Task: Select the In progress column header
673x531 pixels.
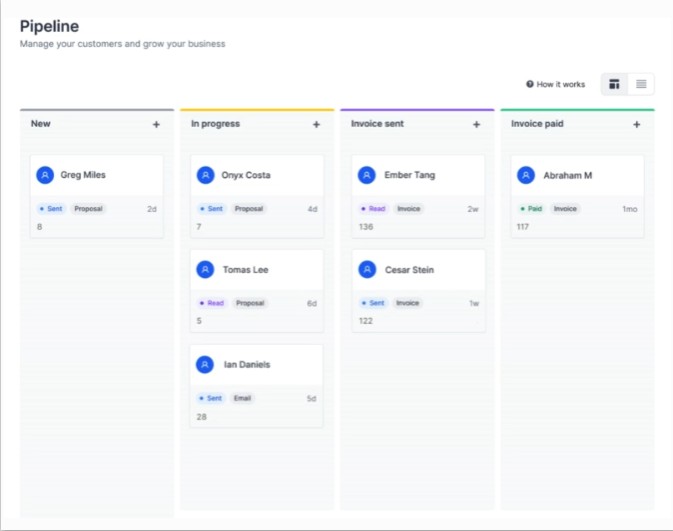Action: [215, 124]
